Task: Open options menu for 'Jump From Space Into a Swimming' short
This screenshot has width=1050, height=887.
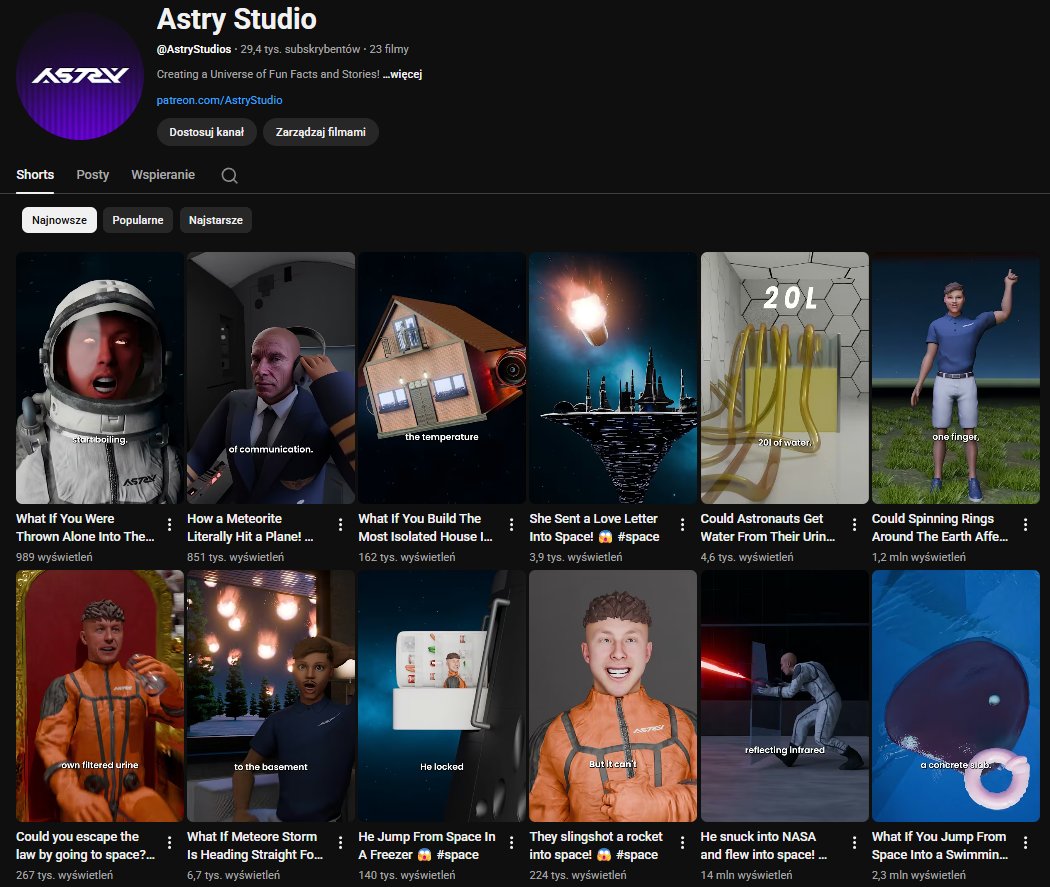Action: (x=1025, y=842)
